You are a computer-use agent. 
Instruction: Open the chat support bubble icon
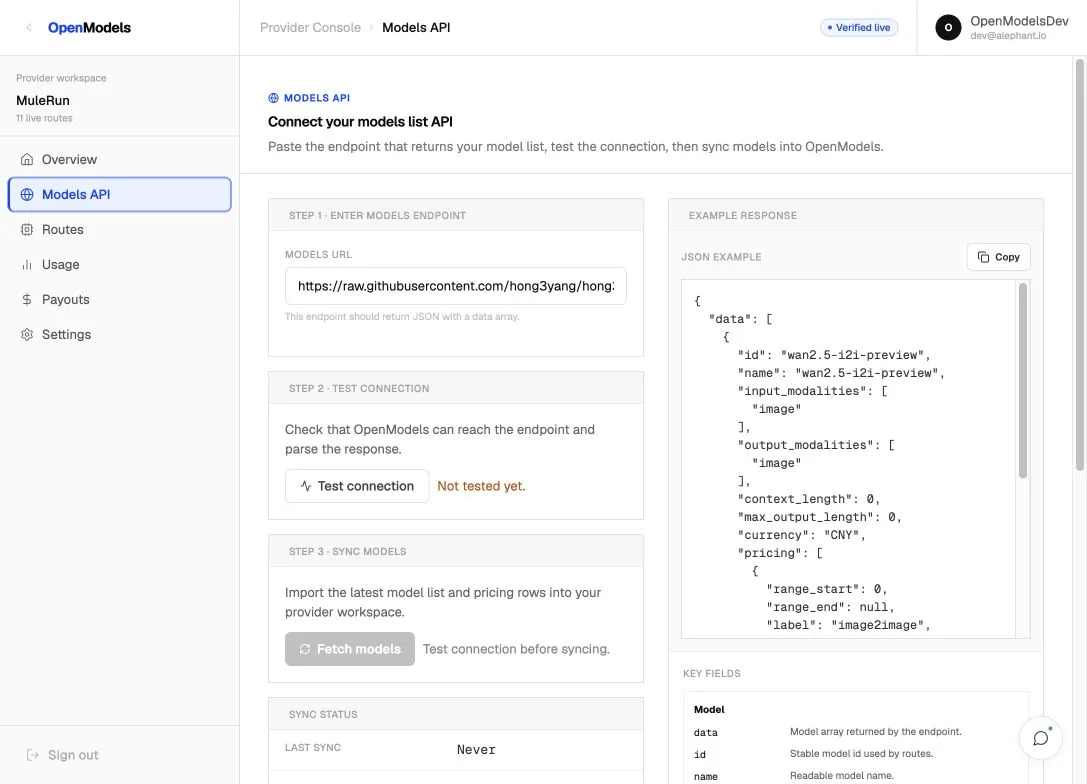point(1041,738)
